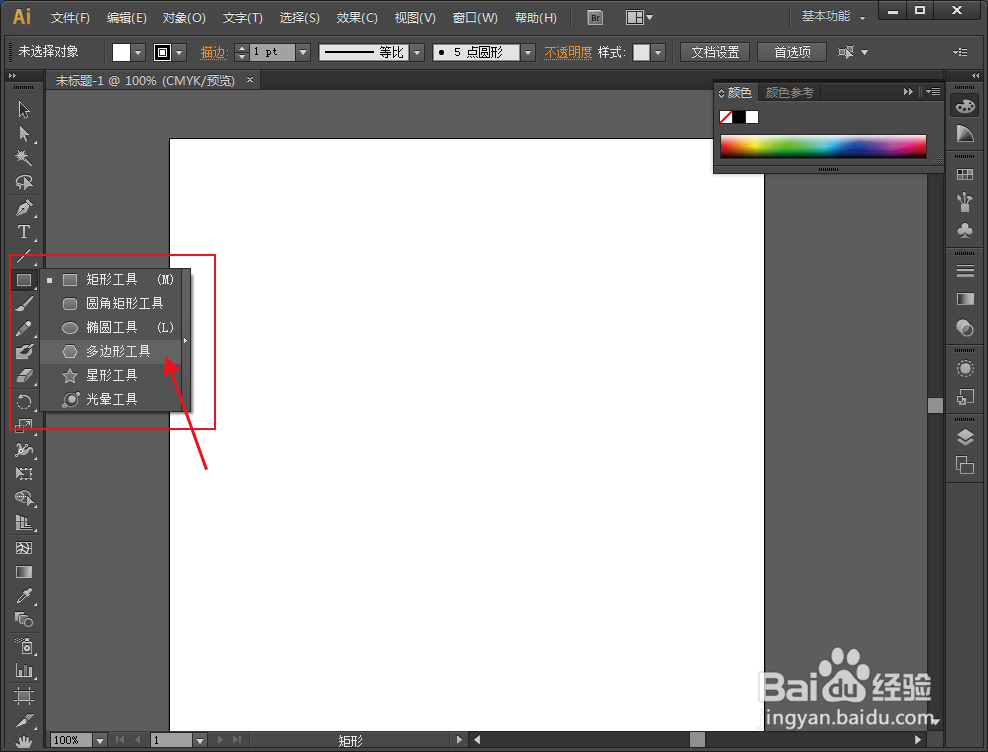Tear off the tool flyout panel

pyautogui.click(x=185, y=340)
